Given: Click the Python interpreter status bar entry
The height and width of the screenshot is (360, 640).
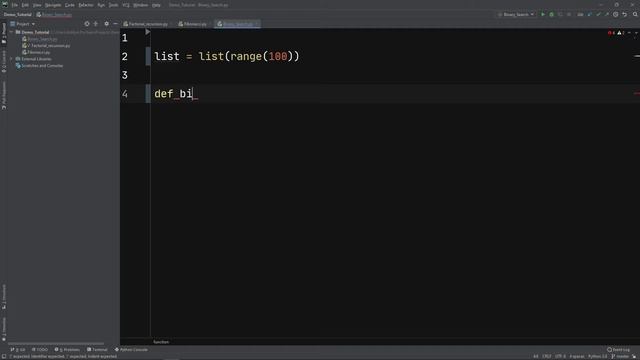Looking at the screenshot, I should click(598, 357).
